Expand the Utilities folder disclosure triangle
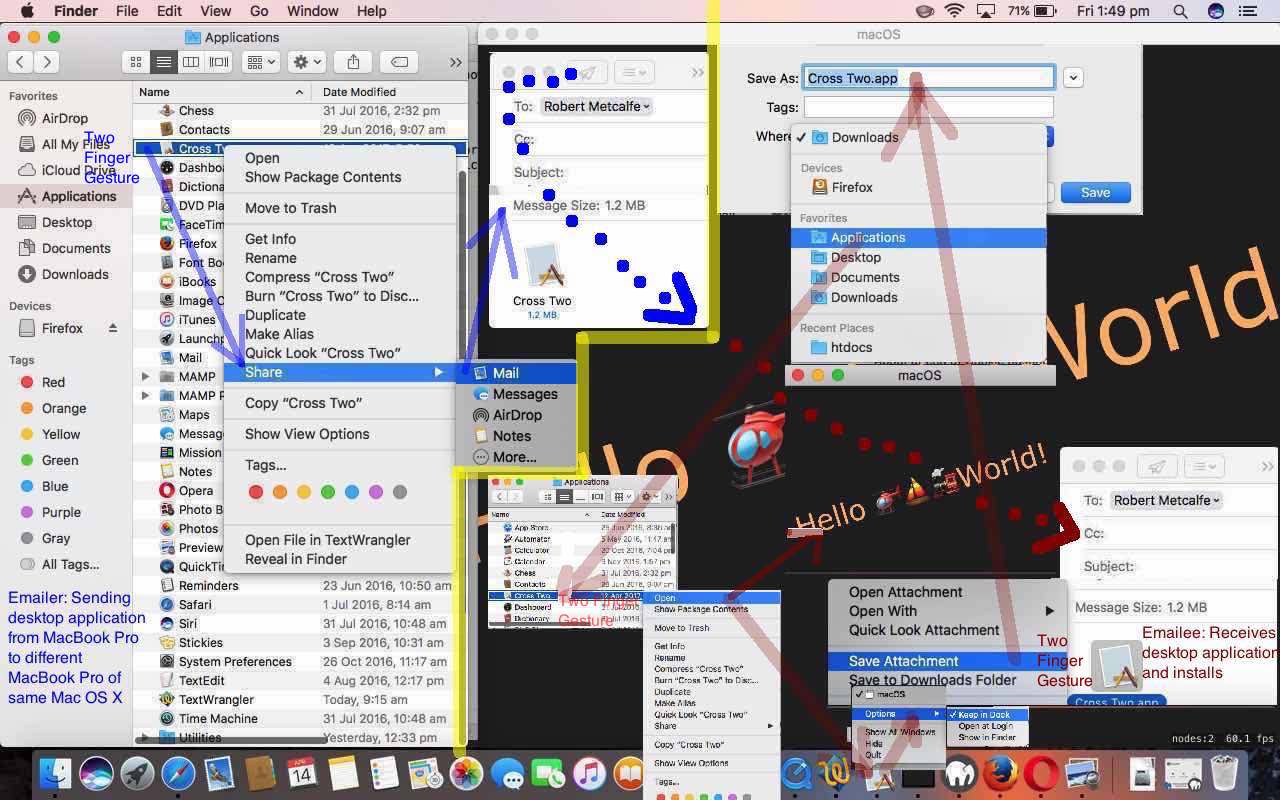This screenshot has width=1280, height=800. (x=146, y=738)
